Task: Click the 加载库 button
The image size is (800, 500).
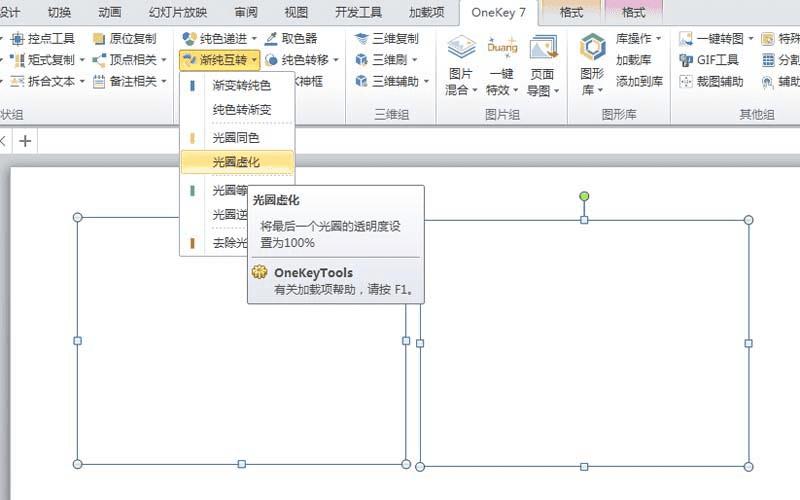Action: point(633,60)
